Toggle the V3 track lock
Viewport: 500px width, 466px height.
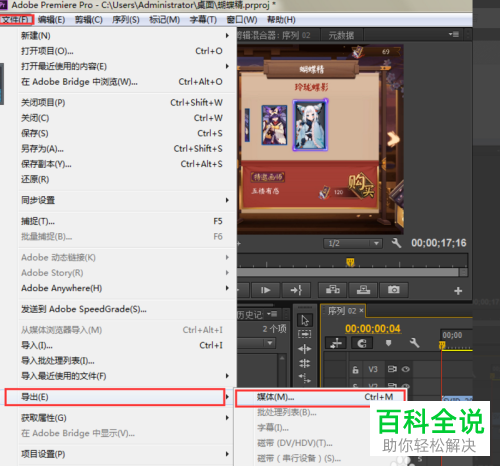tap(355, 369)
